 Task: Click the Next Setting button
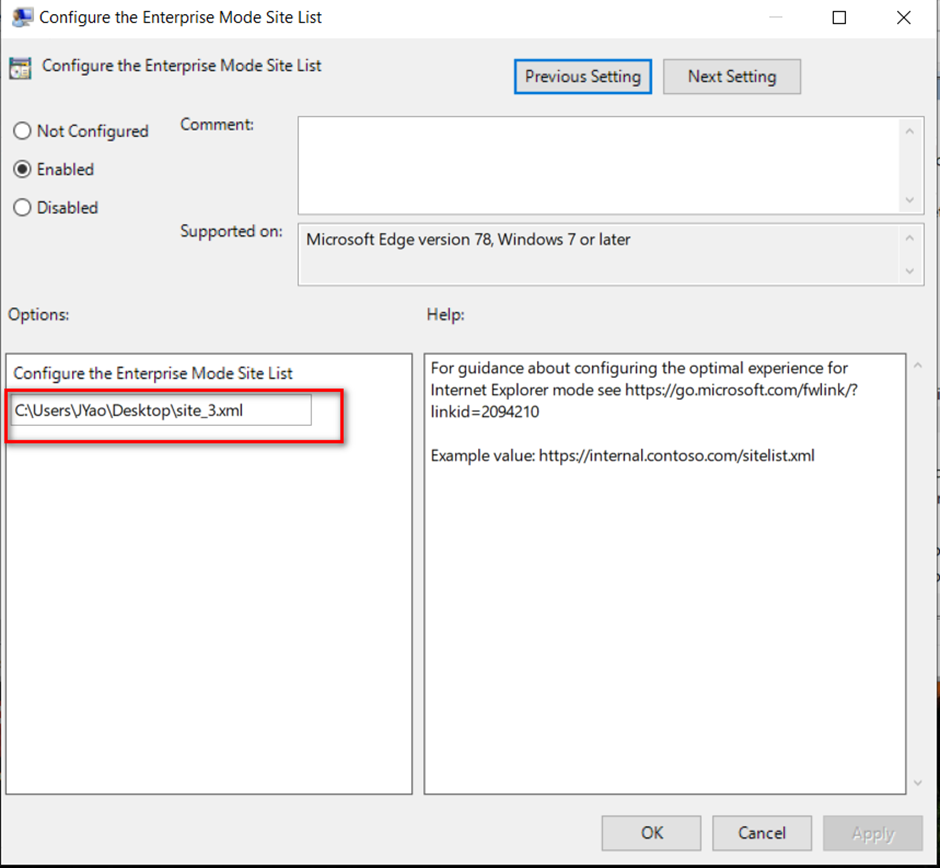click(731, 76)
